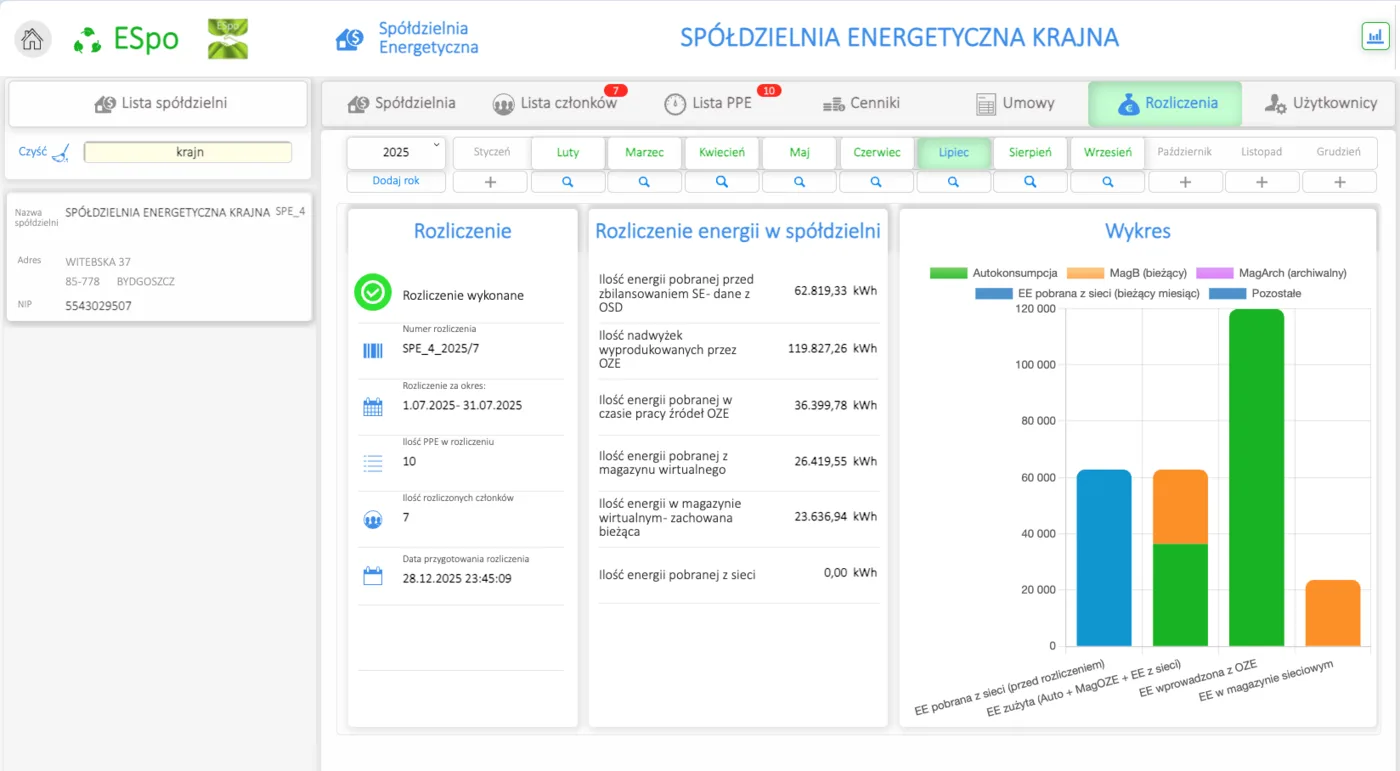Add settlement with plus under Grudzień
The image size is (1400, 771).
pyautogui.click(x=1339, y=182)
